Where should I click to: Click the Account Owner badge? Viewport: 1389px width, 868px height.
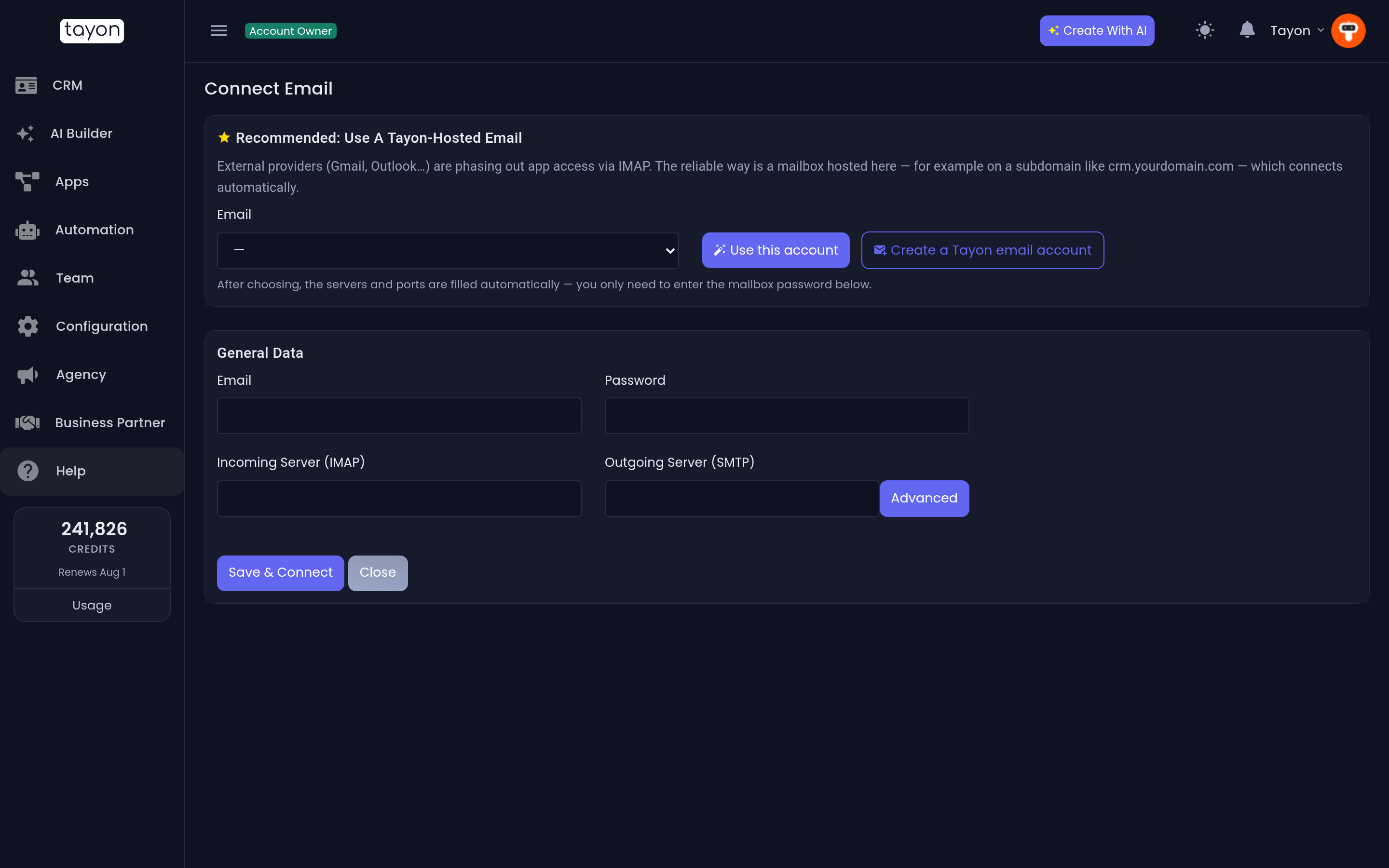290,31
